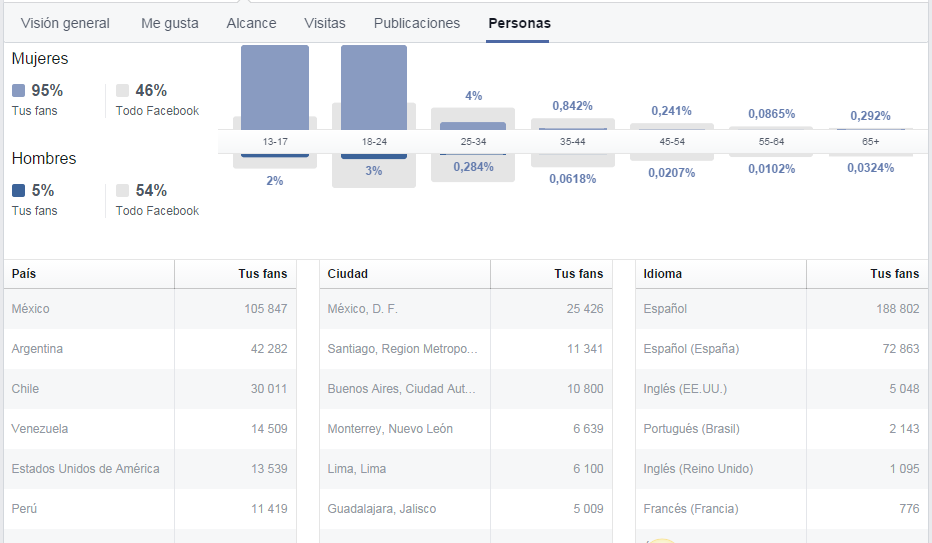
Task: Click the women's 25-34 bar labeled 4%
Action: click(473, 126)
